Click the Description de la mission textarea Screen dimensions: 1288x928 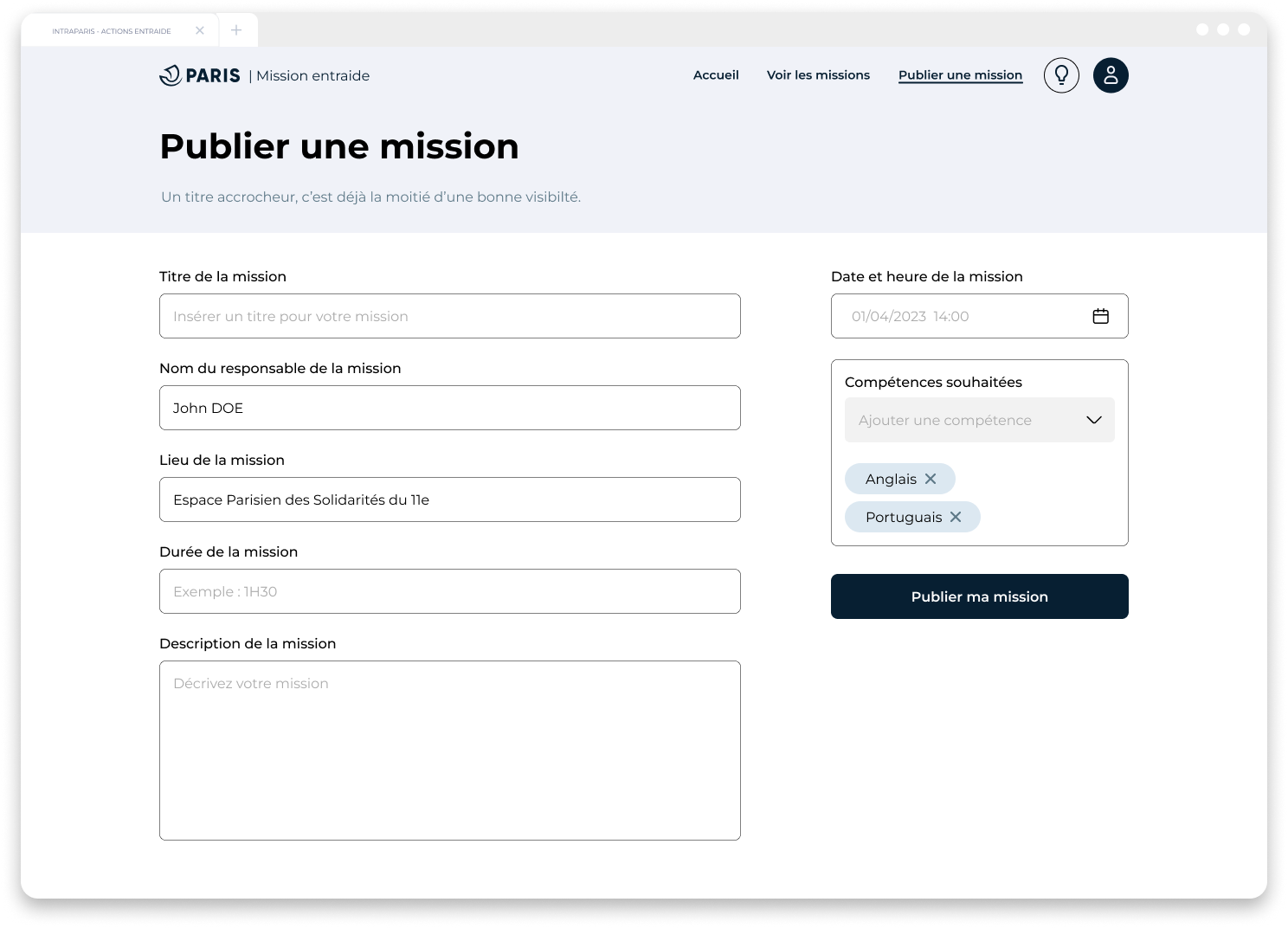point(450,751)
